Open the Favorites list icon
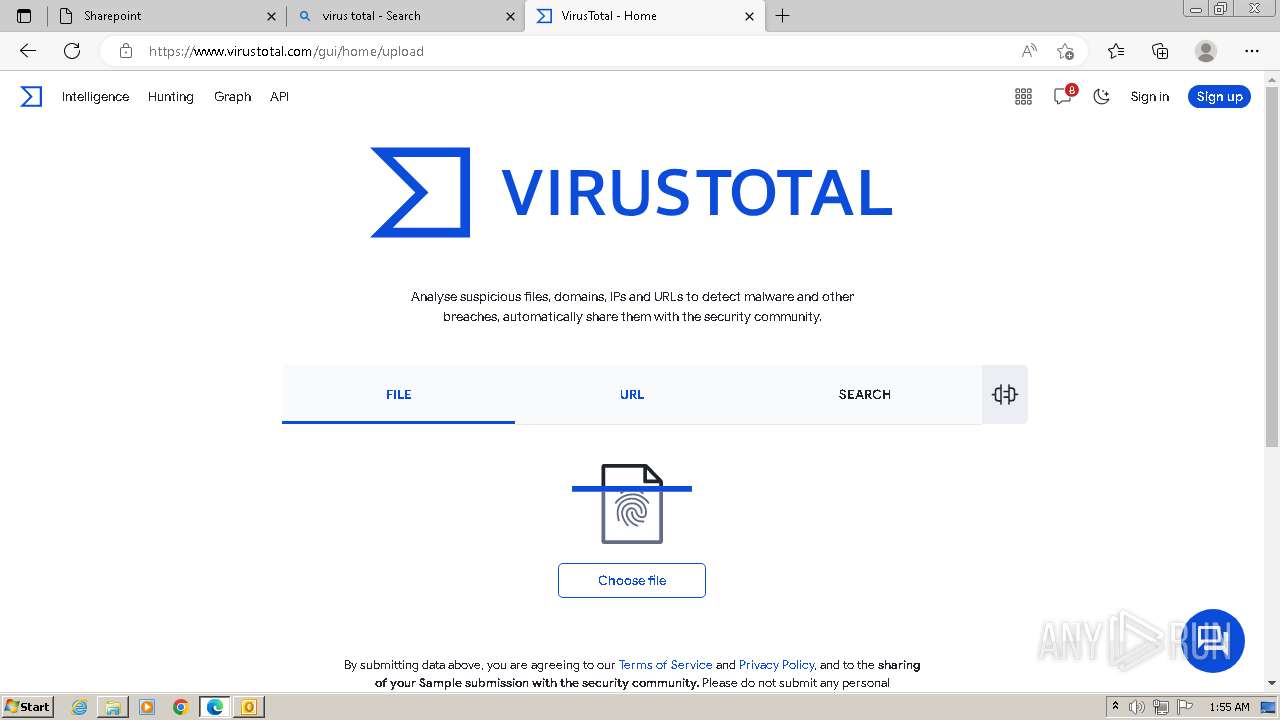 pyautogui.click(x=1116, y=51)
